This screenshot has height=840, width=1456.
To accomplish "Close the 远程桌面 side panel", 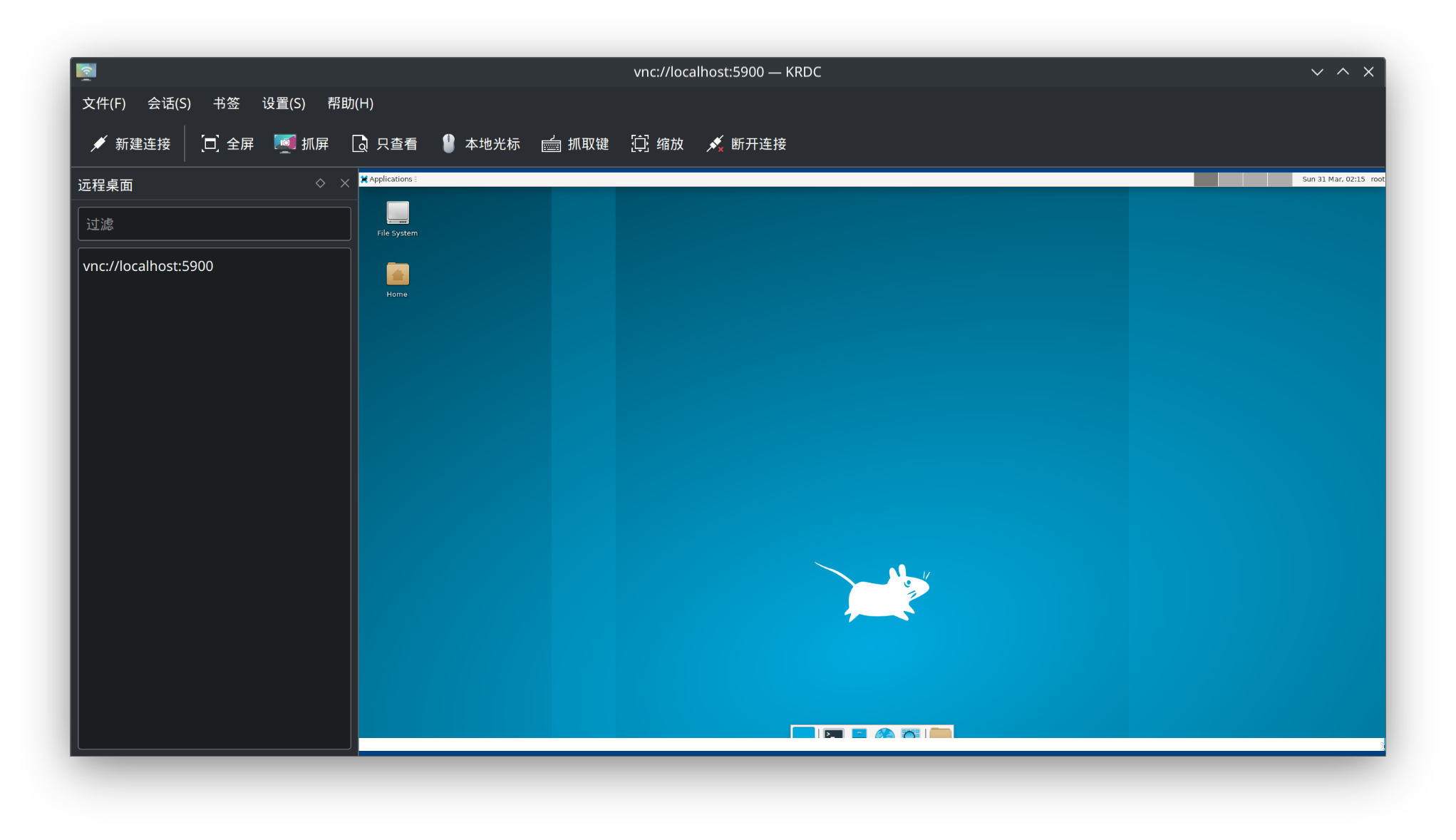I will (345, 183).
